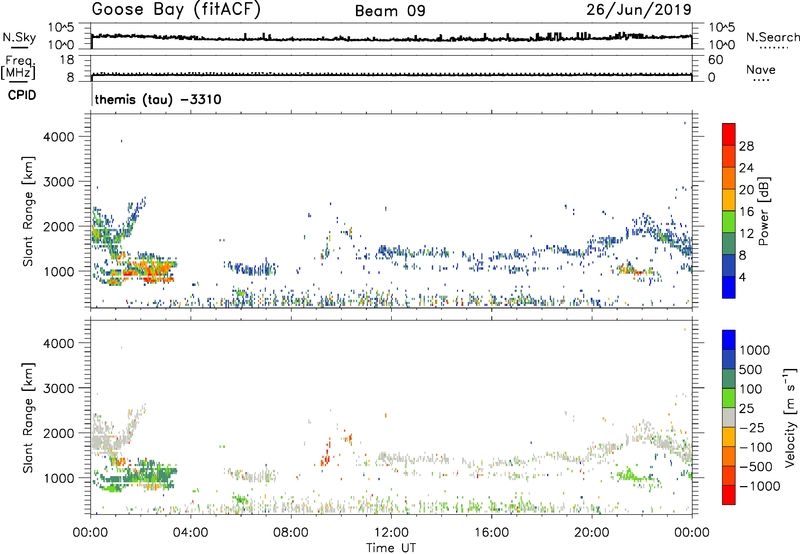Click the '28' tick on the Power scale

[x=746, y=146]
